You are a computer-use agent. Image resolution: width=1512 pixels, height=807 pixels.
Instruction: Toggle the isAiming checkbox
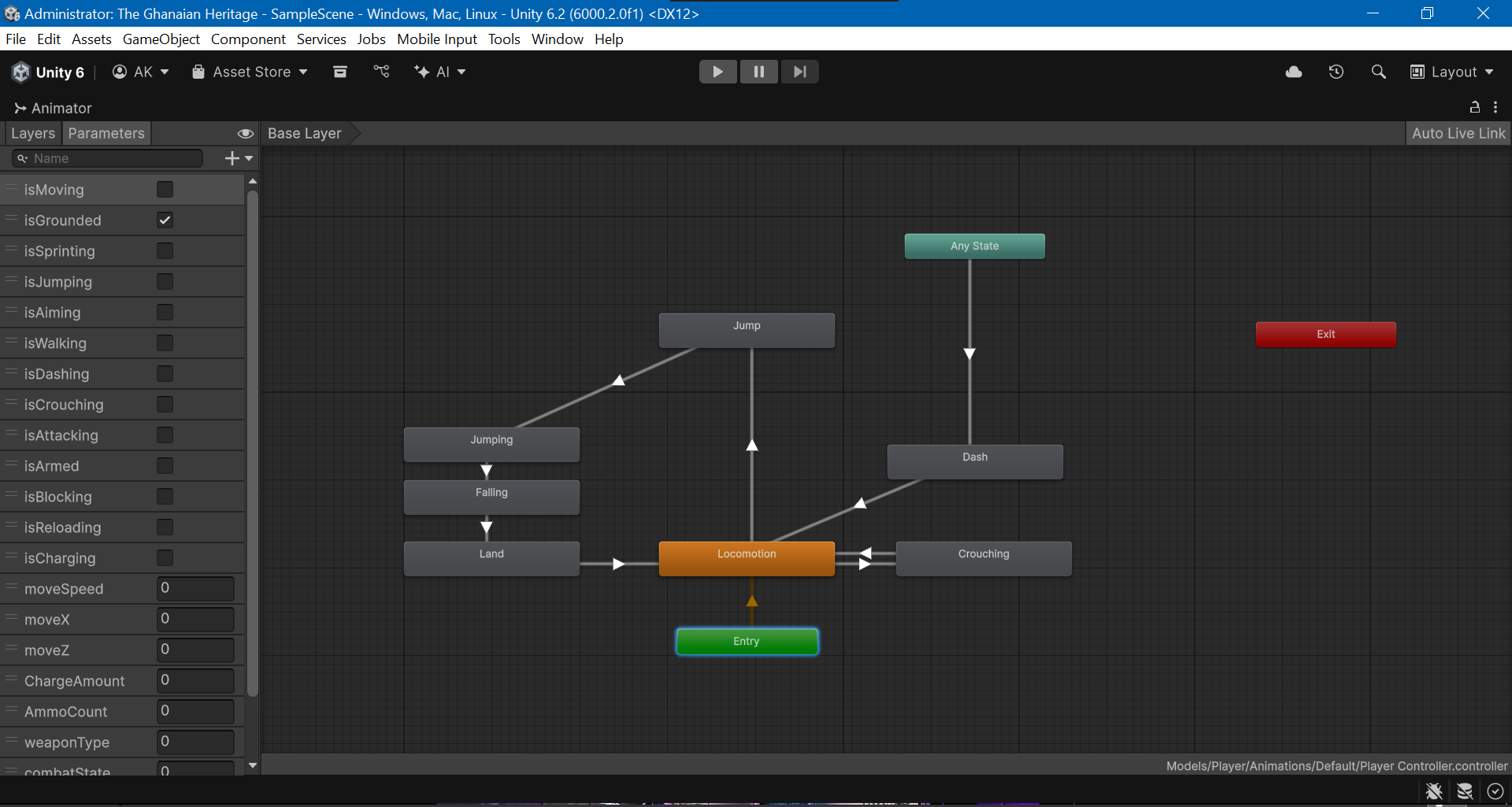[x=165, y=312]
